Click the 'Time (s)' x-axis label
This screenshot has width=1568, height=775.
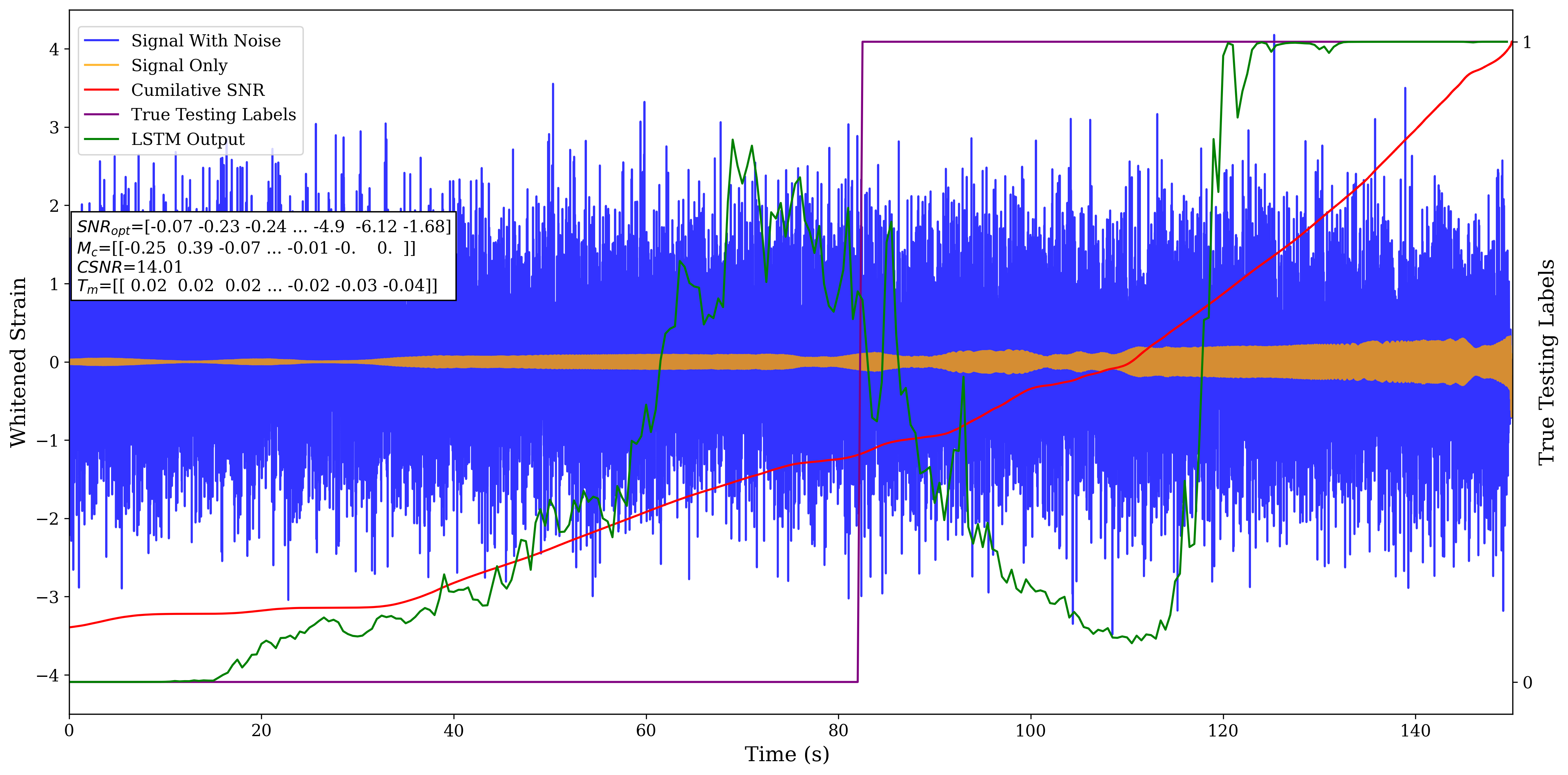coord(786,754)
